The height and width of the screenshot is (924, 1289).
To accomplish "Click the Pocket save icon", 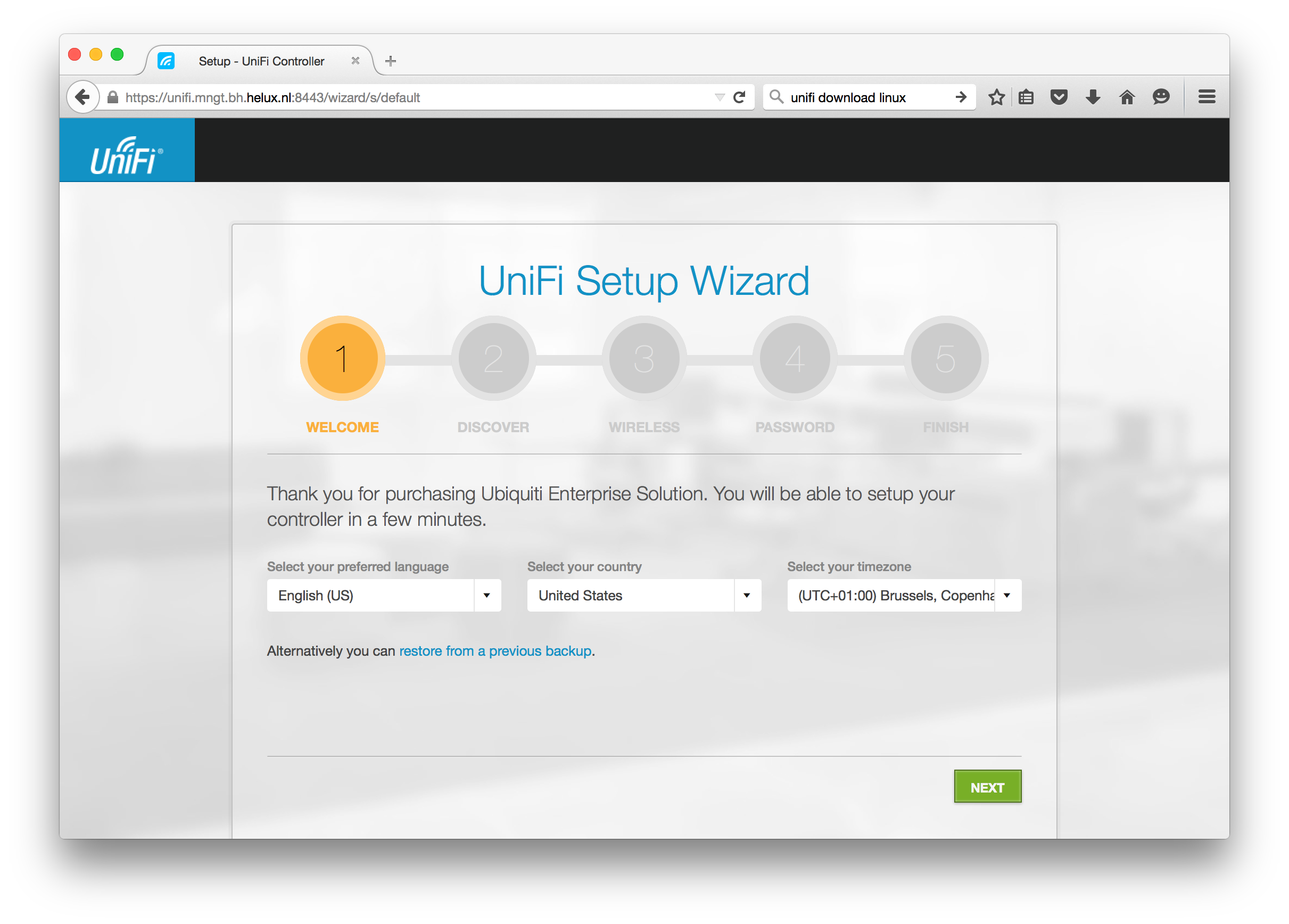I will pyautogui.click(x=1059, y=97).
